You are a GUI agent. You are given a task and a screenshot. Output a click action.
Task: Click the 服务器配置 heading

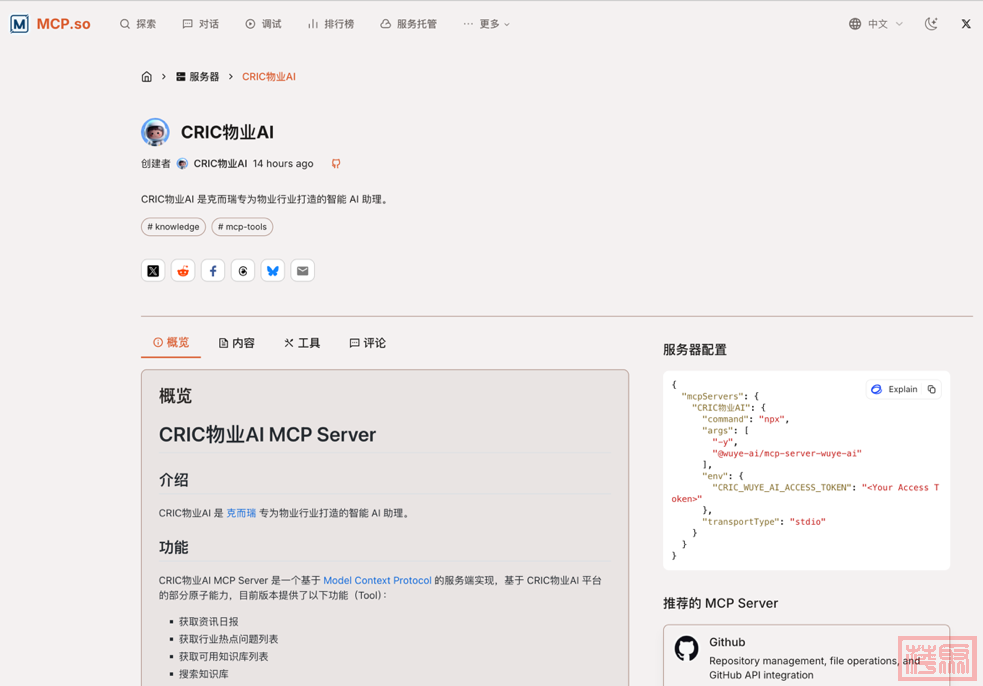tap(695, 350)
